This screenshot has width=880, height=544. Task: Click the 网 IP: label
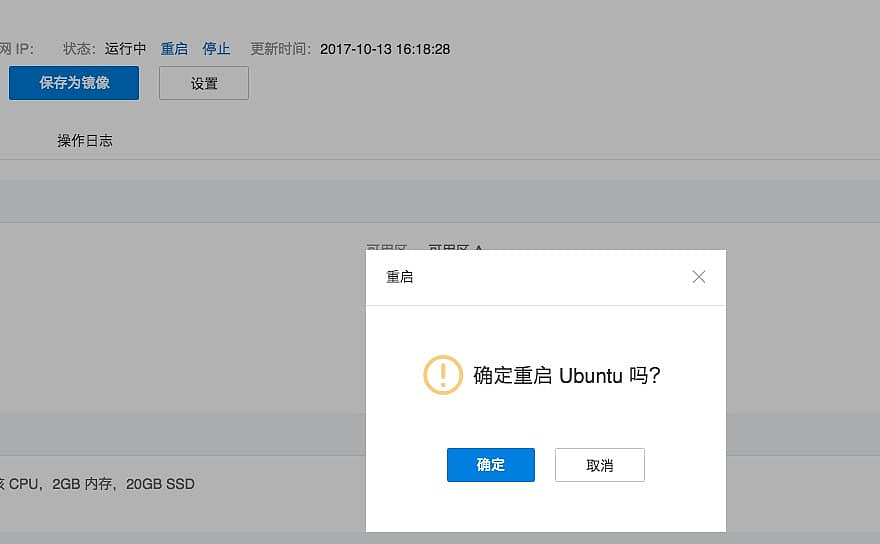[17, 49]
